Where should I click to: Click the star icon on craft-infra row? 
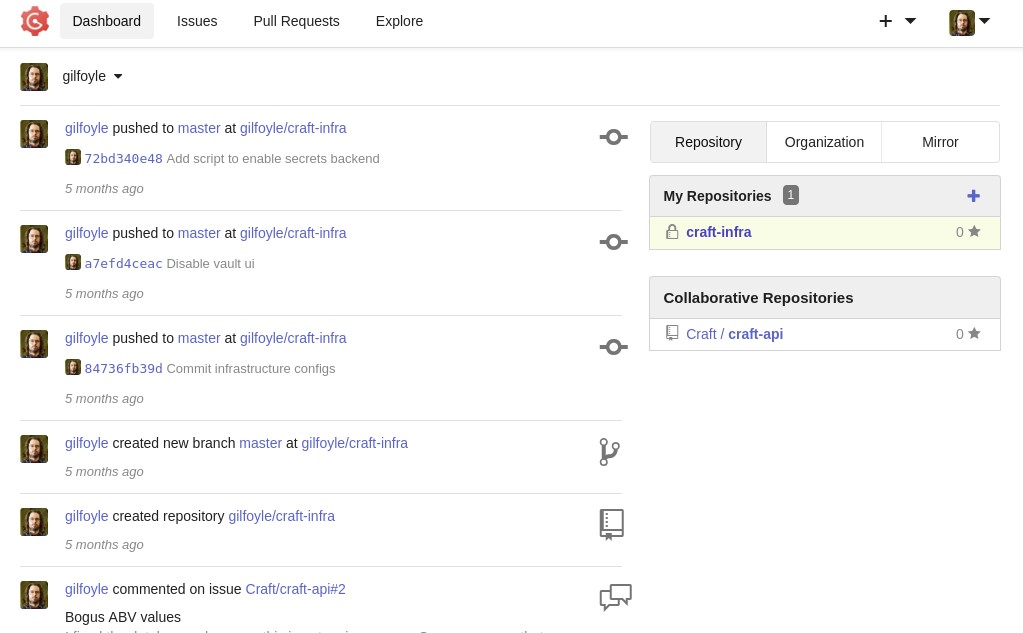(x=974, y=232)
